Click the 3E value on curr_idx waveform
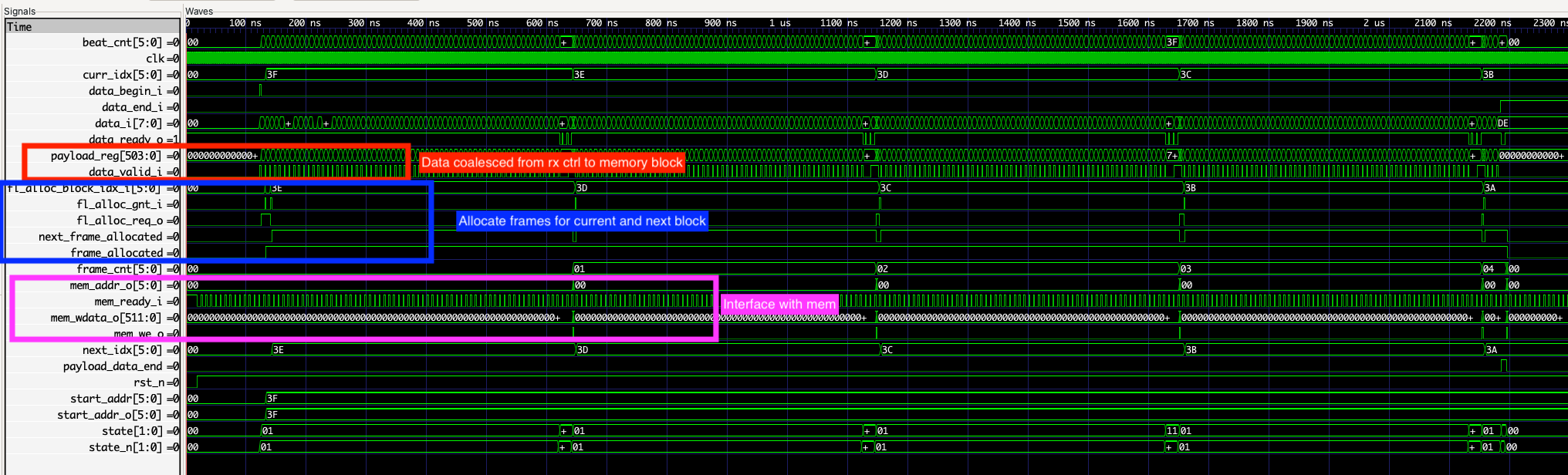1568x475 pixels. click(x=580, y=75)
